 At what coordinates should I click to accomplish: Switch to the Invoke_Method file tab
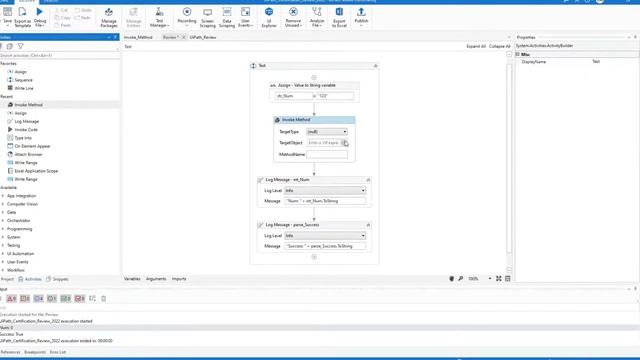tap(138, 37)
